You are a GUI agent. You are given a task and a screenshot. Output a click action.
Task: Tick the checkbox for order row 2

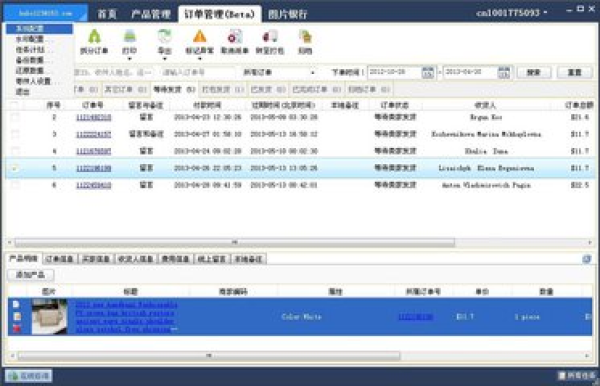15,117
